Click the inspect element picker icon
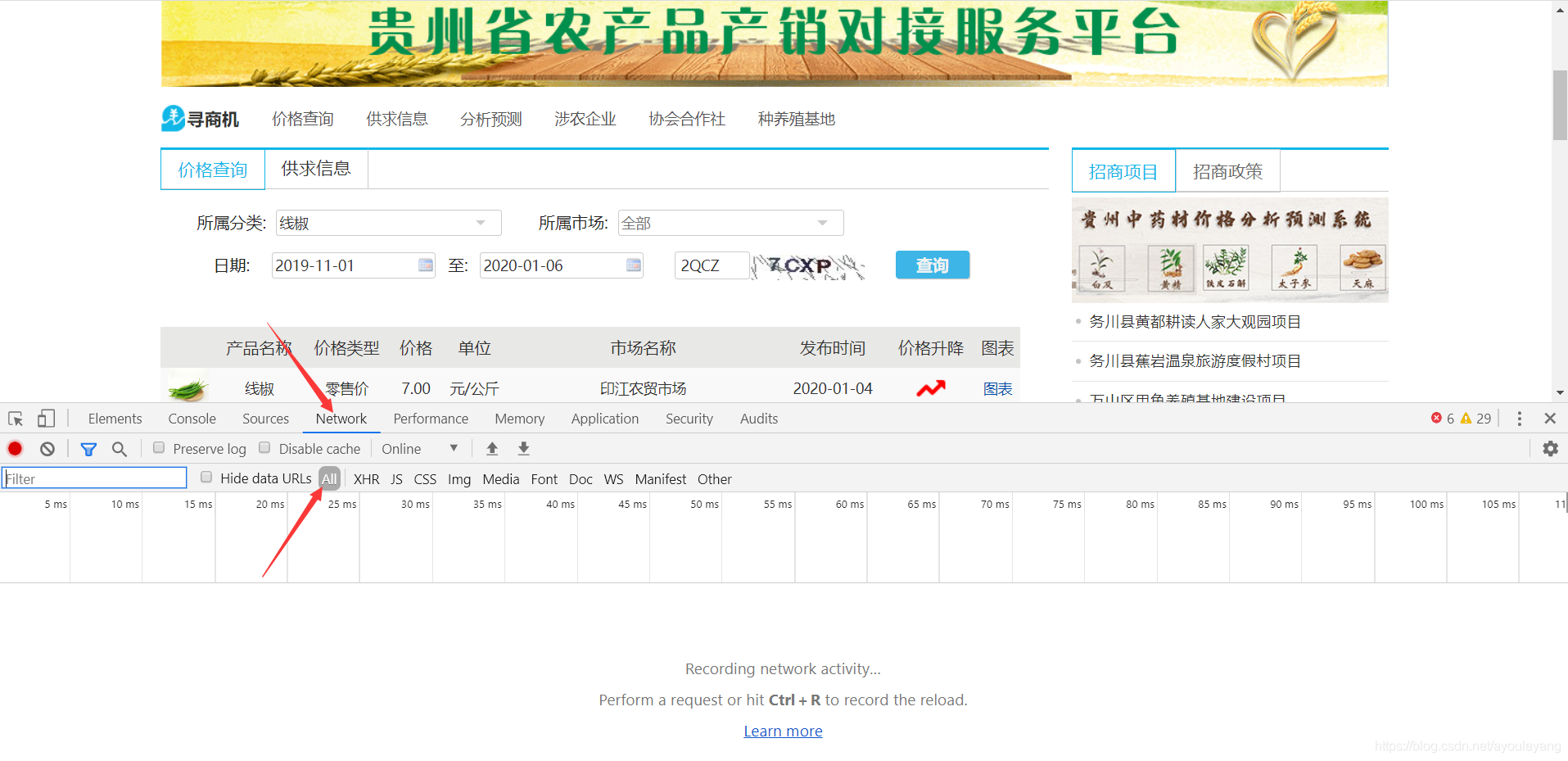 coord(16,419)
